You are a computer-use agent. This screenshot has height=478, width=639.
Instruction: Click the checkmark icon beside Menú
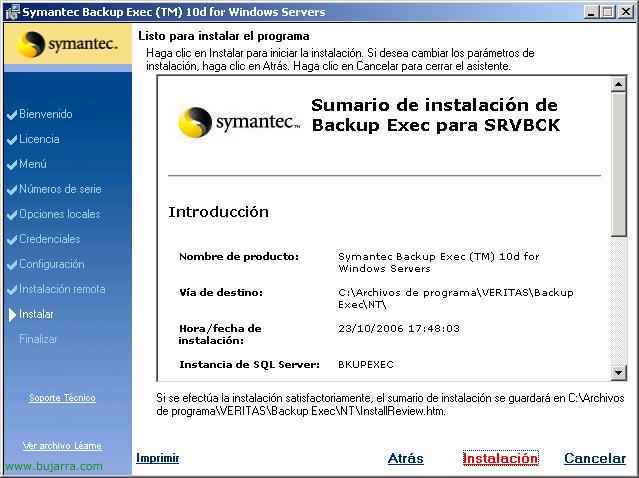pyautogui.click(x=12, y=165)
